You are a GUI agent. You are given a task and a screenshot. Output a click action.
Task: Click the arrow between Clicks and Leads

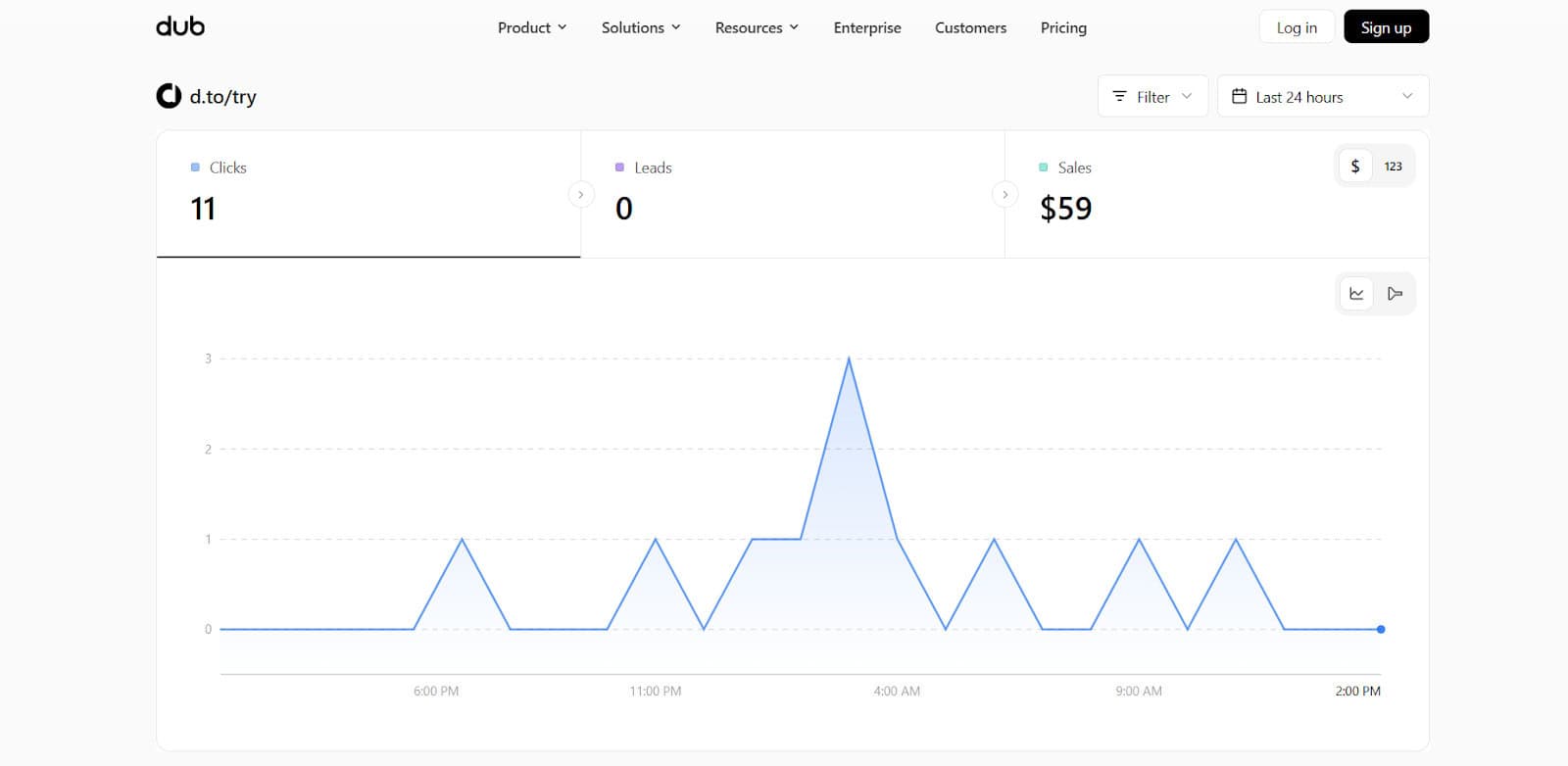[x=581, y=194]
